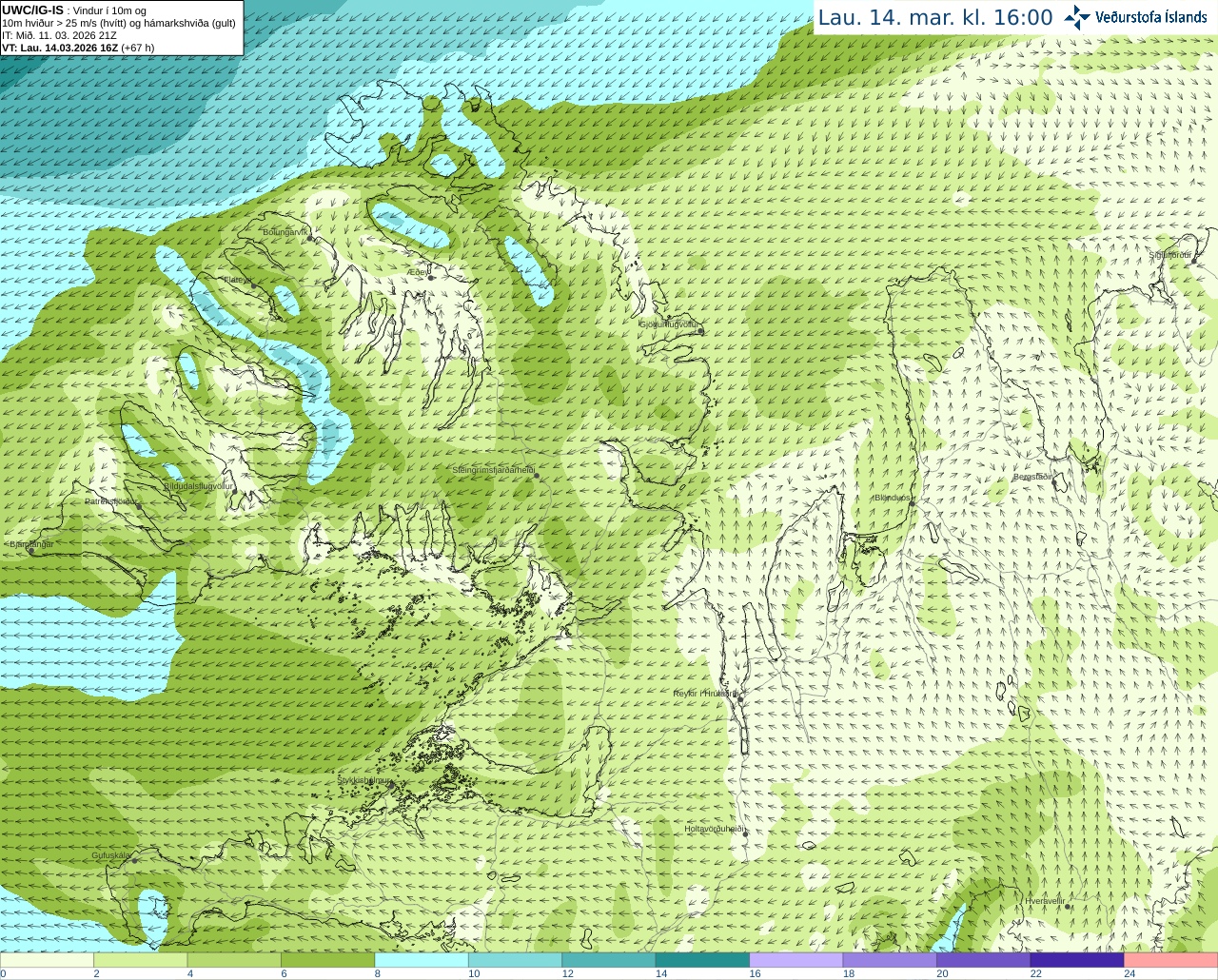Select the pink above-24 m/s swatch
Viewport: 1218px width, 980px height.
1171,960
